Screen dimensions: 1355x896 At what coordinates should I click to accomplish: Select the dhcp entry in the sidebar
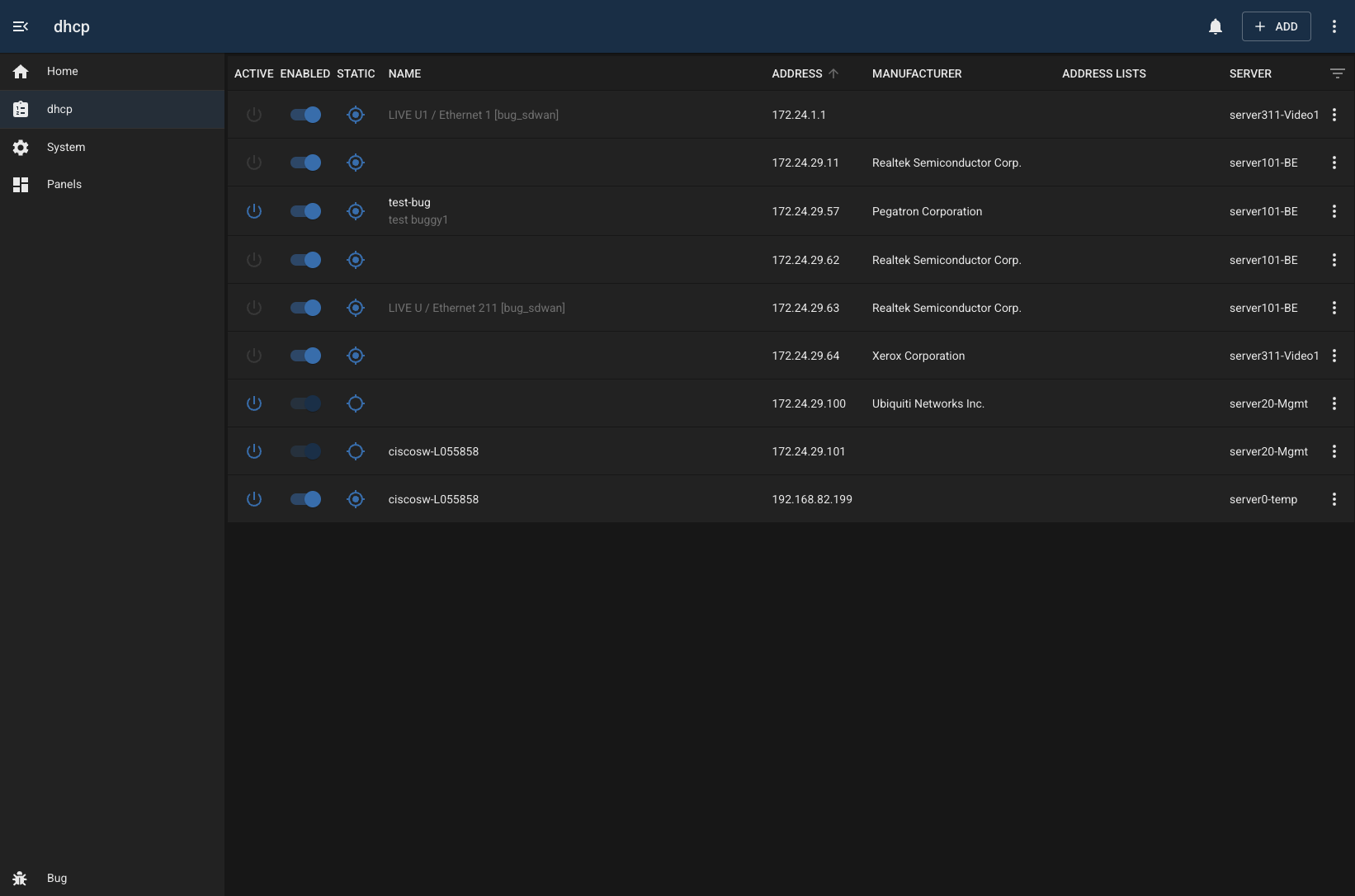click(x=59, y=109)
